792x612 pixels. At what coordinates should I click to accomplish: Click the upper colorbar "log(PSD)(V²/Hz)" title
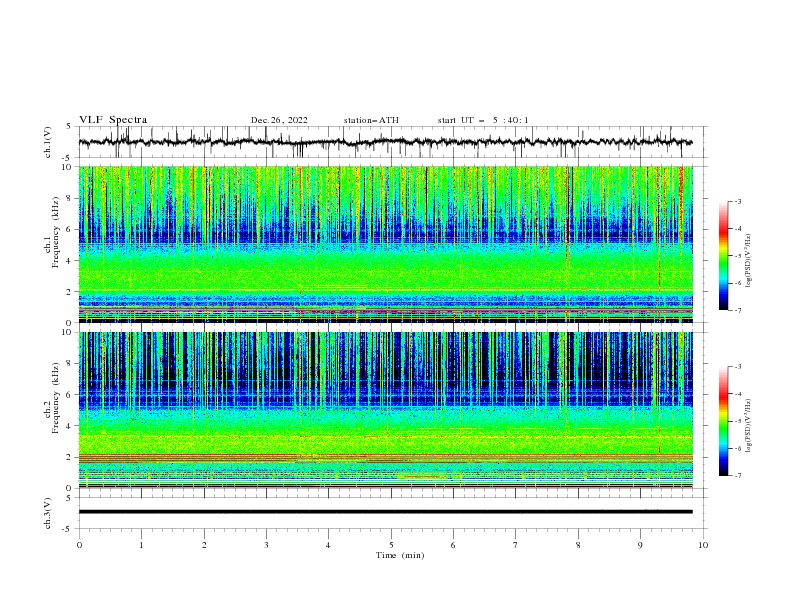point(749,260)
